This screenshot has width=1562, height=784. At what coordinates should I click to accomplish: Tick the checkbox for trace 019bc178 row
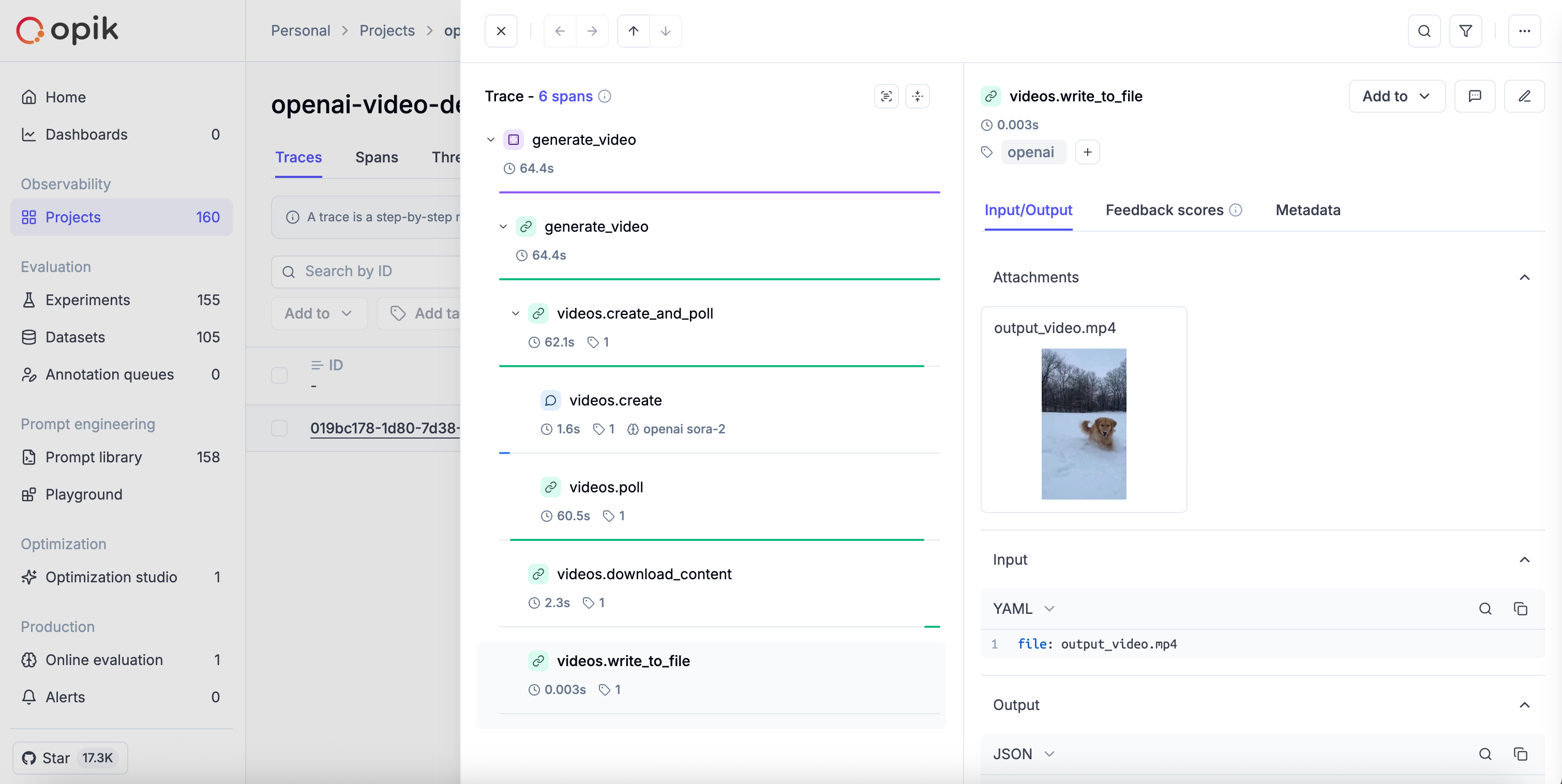pos(279,428)
